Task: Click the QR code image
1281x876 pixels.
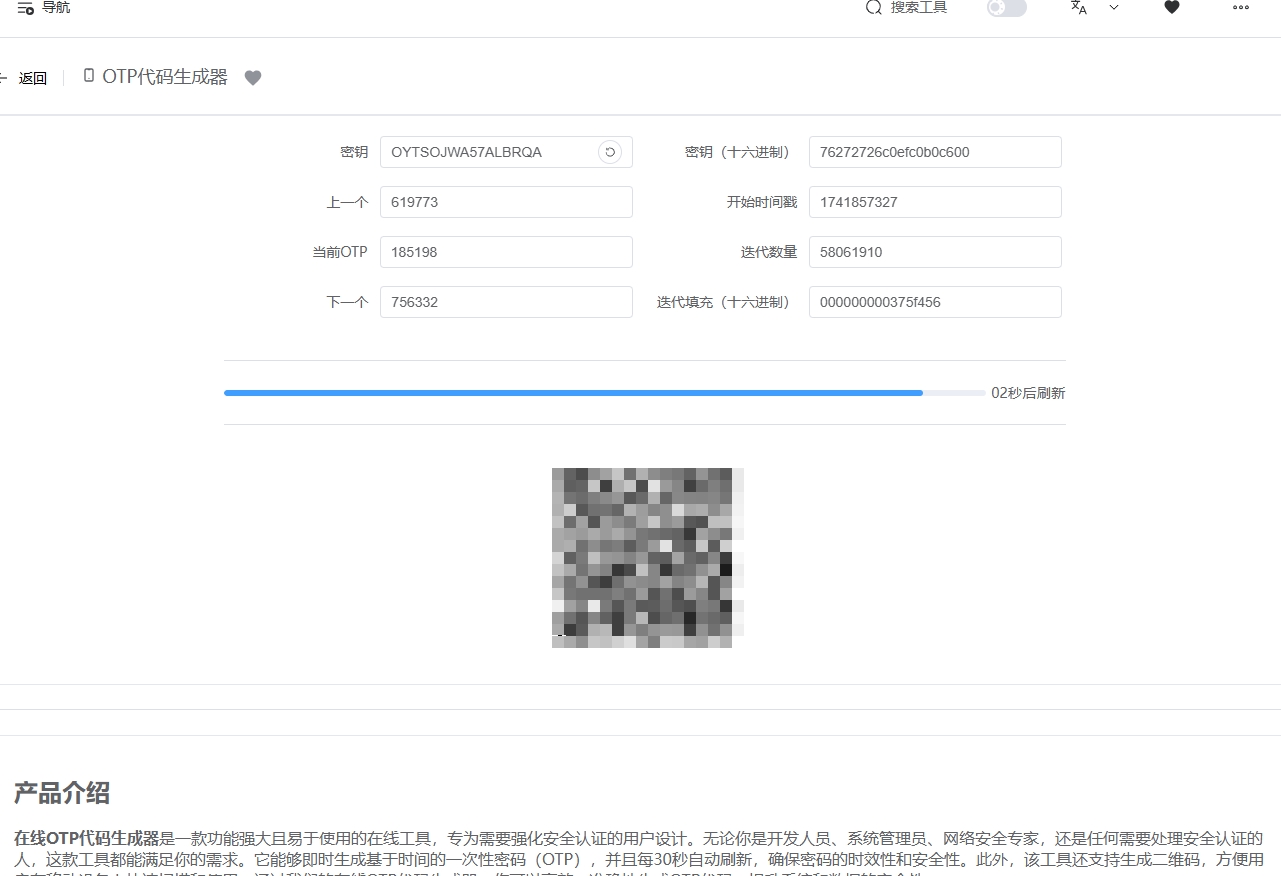Action: tap(642, 557)
